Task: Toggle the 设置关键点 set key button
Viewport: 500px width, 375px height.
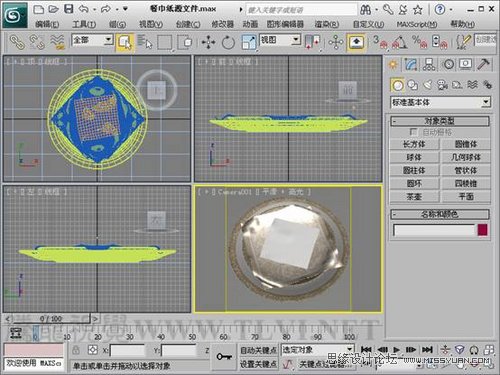Action: [258, 364]
